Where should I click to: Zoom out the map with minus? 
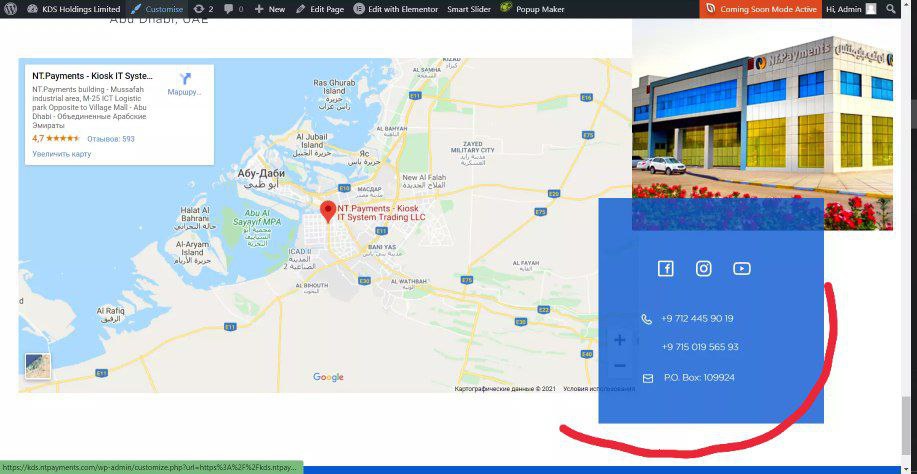click(620, 366)
